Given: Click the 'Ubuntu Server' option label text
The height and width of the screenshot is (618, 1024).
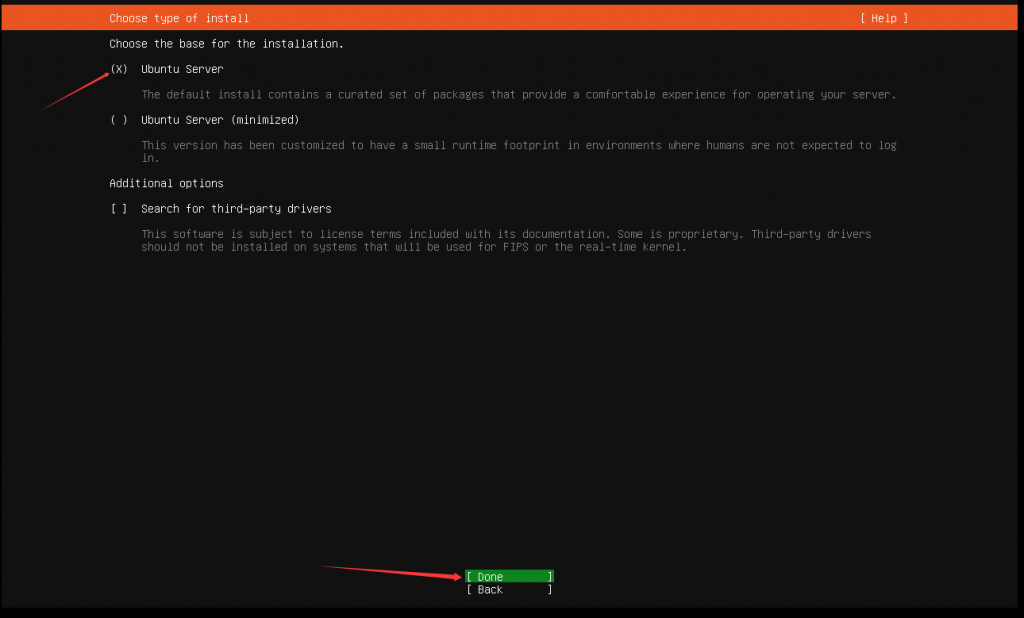Looking at the screenshot, I should 182,69.
